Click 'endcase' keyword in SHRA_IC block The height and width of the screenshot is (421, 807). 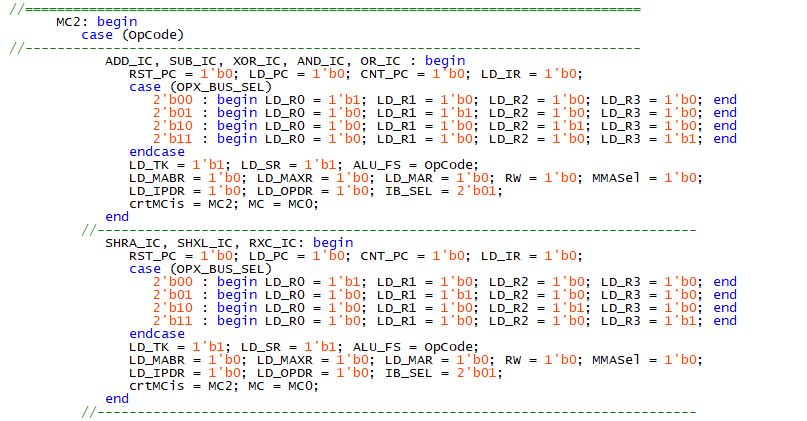(x=156, y=334)
